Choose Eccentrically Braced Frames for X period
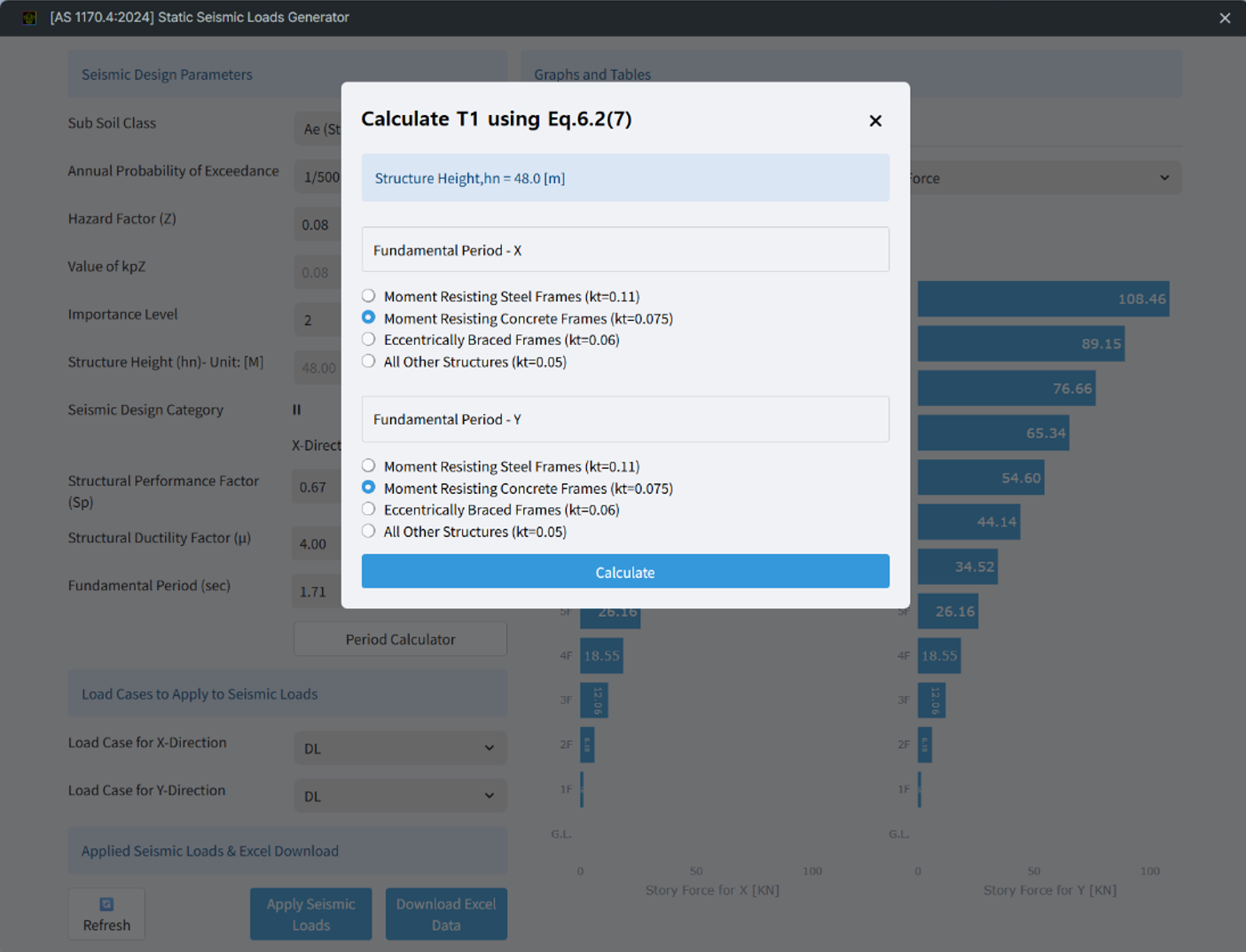The width and height of the screenshot is (1246, 952). click(x=369, y=339)
